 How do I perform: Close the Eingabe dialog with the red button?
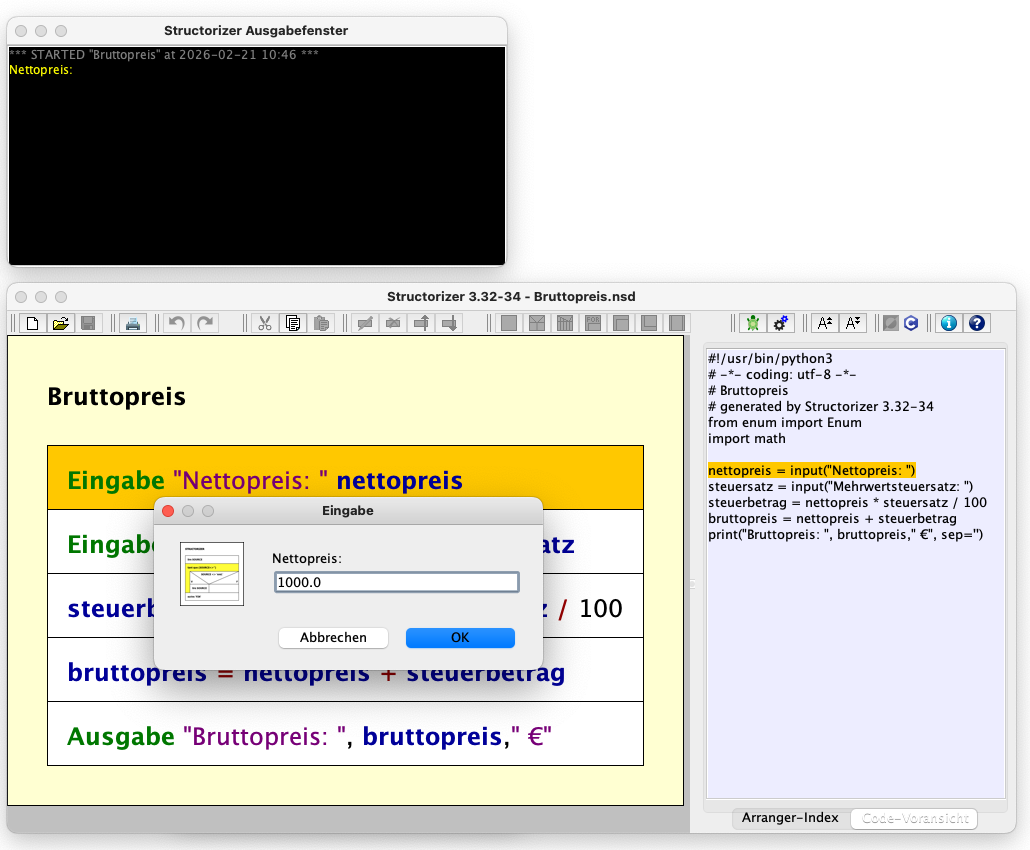pyautogui.click(x=168, y=511)
